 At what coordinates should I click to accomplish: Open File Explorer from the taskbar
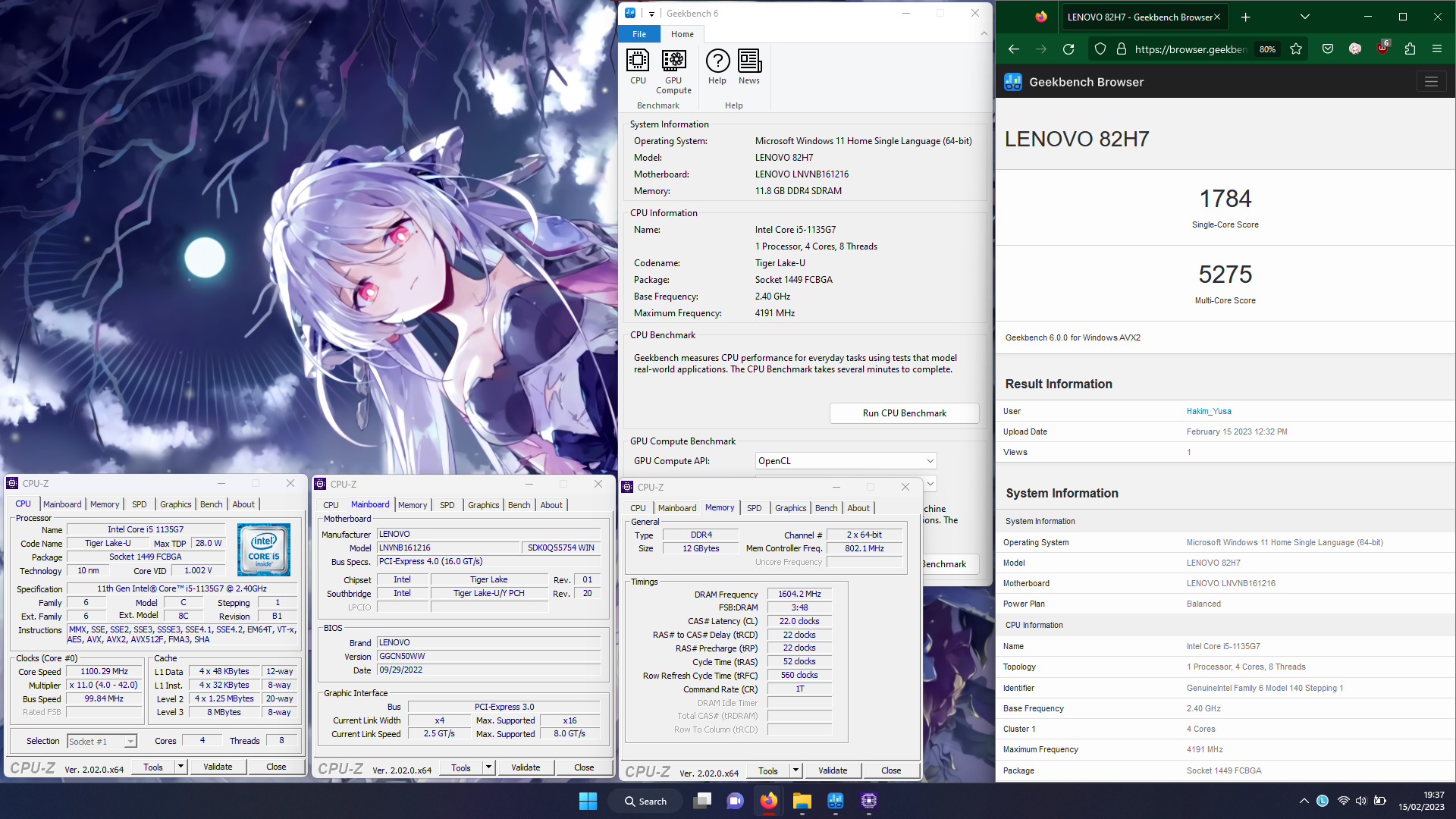[x=802, y=801]
